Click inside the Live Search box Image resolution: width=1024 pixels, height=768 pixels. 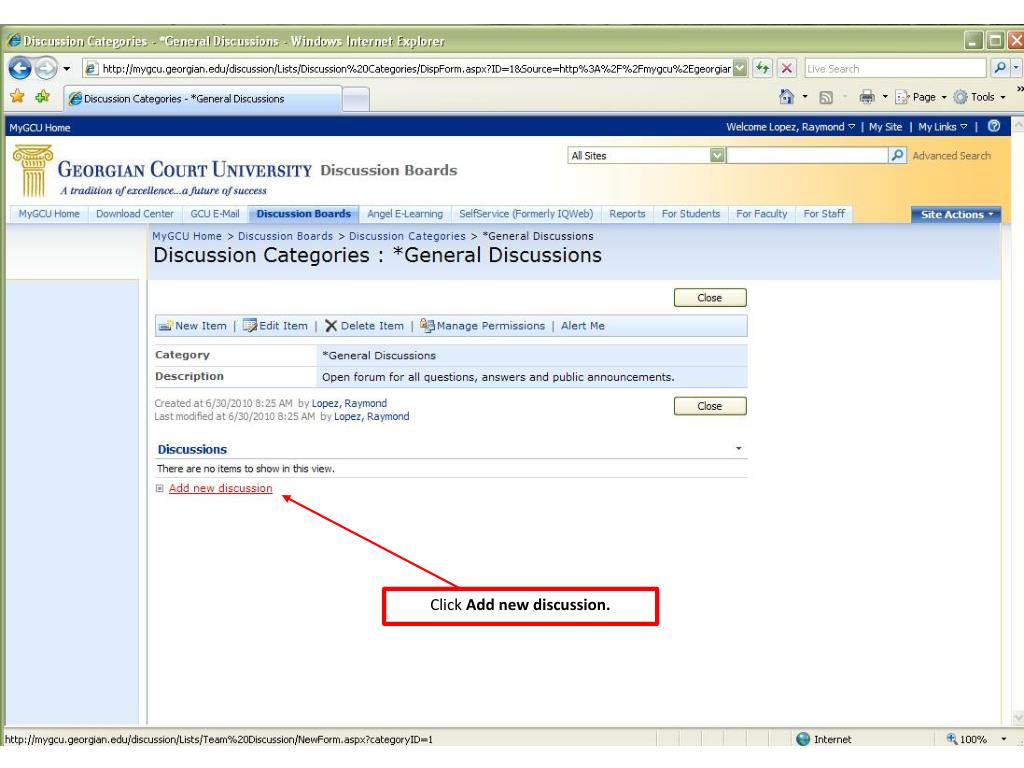pos(895,68)
